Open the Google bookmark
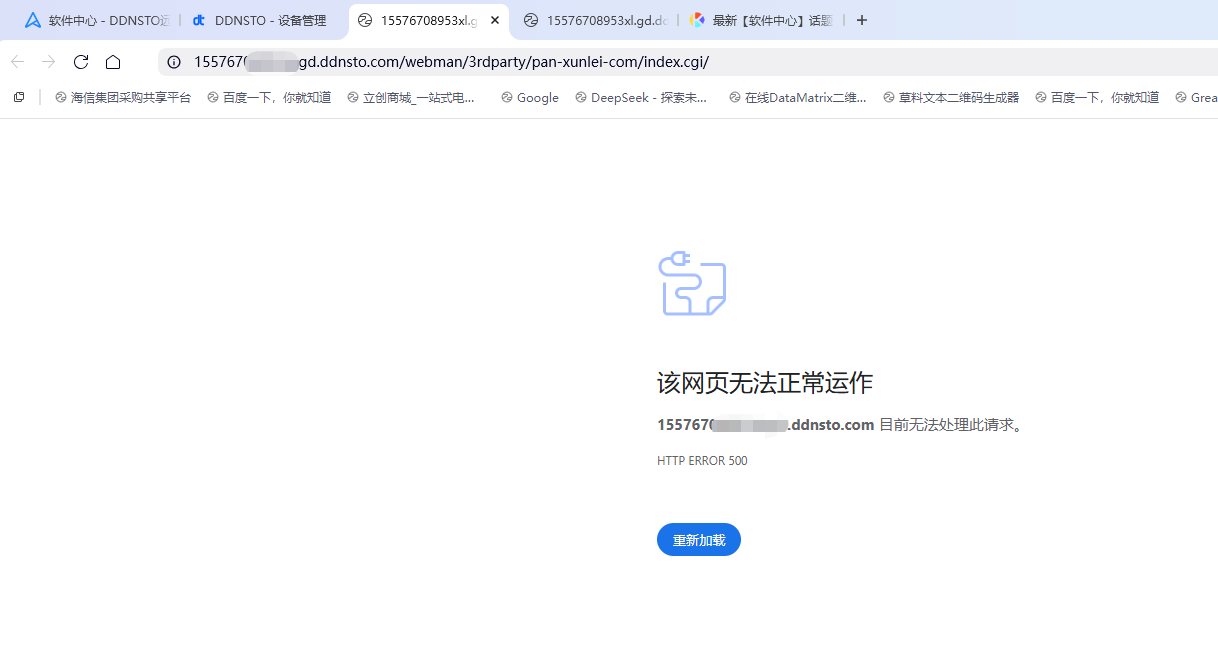 point(530,97)
